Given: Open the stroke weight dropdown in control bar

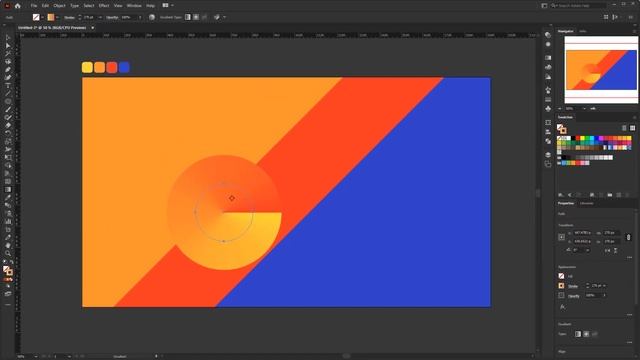Looking at the screenshot, I should pos(100,17).
